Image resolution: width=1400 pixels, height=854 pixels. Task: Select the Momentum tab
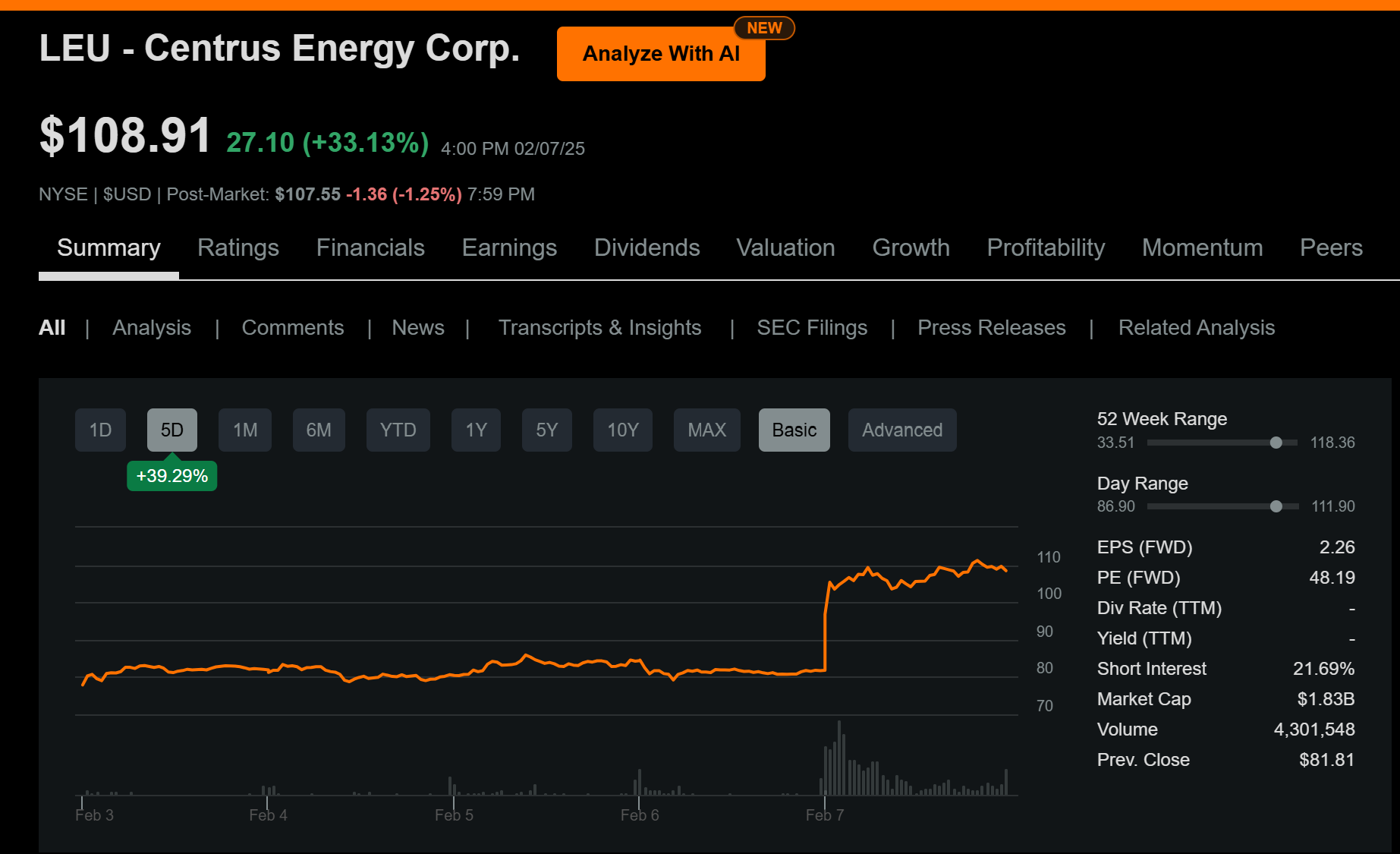click(x=1202, y=248)
